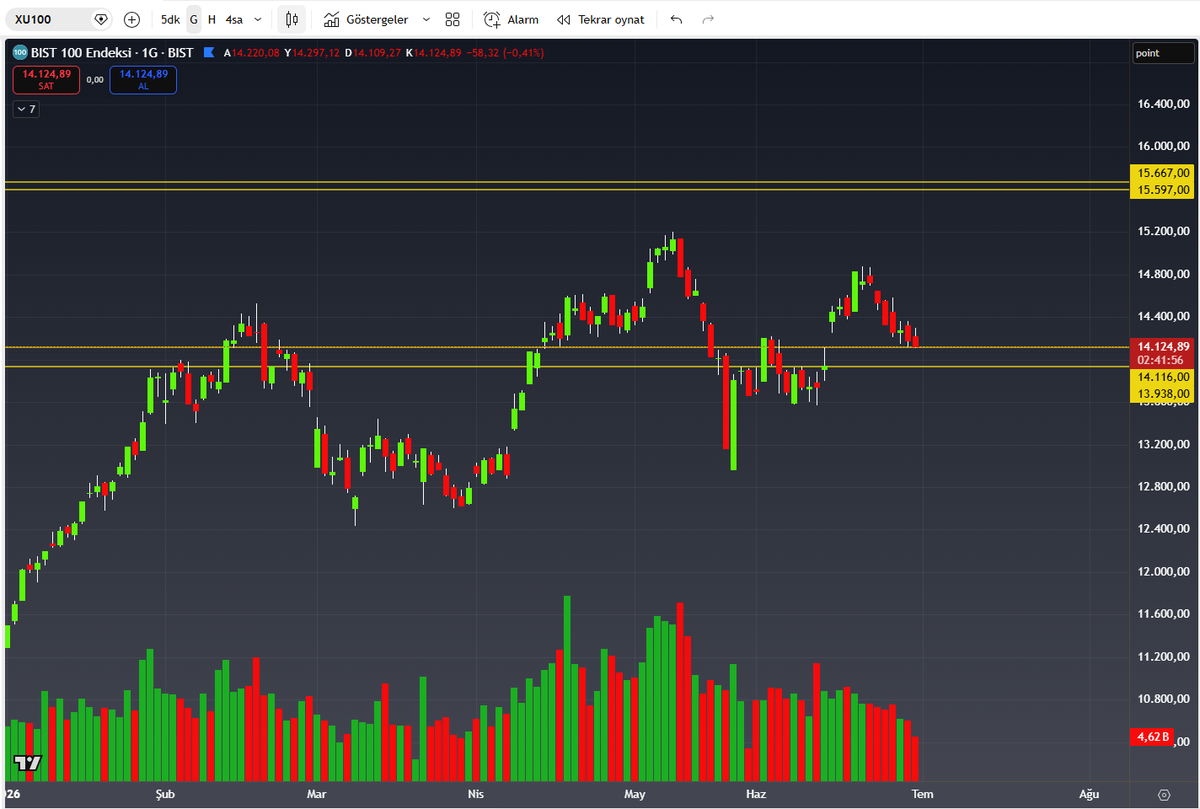The height and width of the screenshot is (809, 1200).
Task: Switch to the 5dk interval
Action: 171,19
